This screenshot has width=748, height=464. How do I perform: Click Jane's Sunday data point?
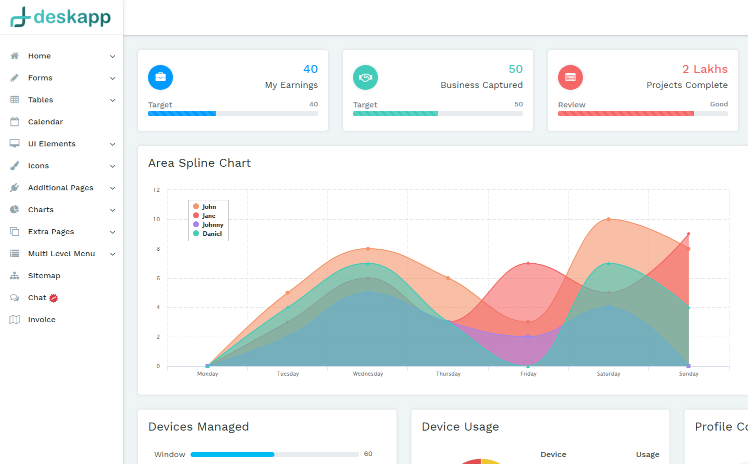[688, 234]
